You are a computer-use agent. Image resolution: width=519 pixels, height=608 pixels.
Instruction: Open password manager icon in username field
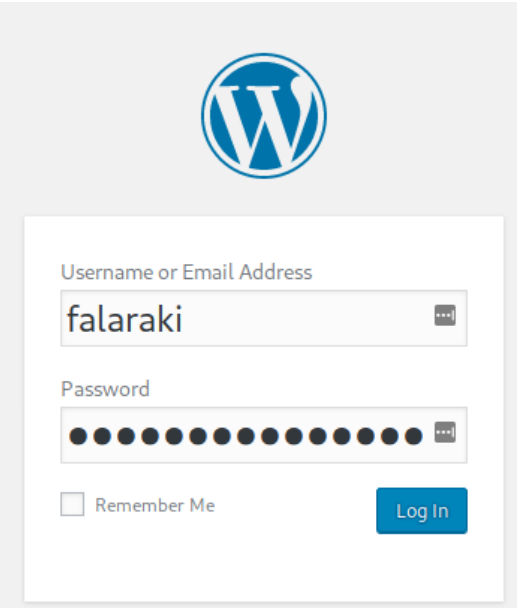pyautogui.click(x=445, y=315)
